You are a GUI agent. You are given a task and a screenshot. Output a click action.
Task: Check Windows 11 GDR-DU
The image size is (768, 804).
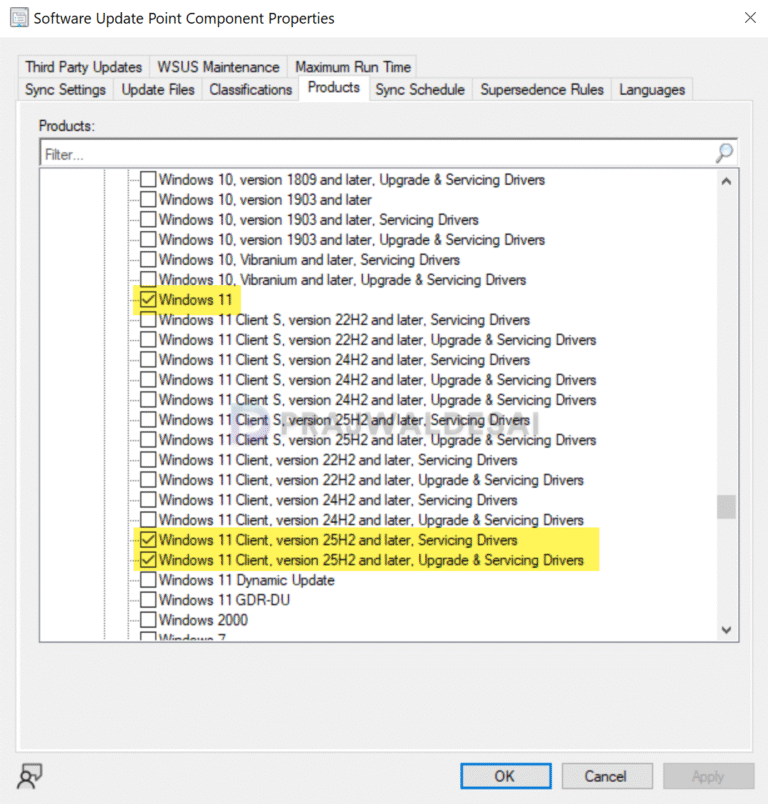(x=148, y=599)
